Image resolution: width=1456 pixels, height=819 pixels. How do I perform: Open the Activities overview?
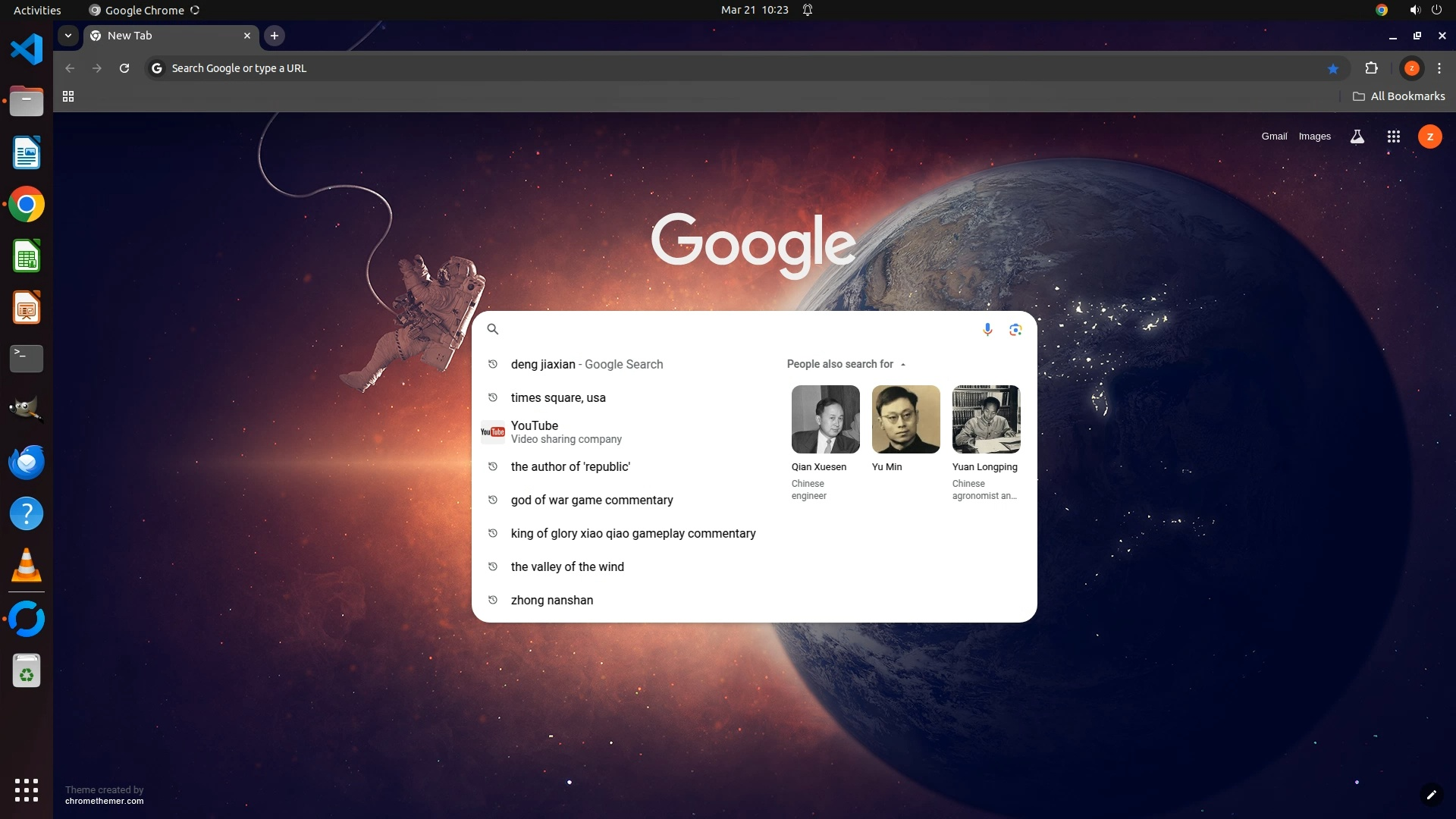37,10
